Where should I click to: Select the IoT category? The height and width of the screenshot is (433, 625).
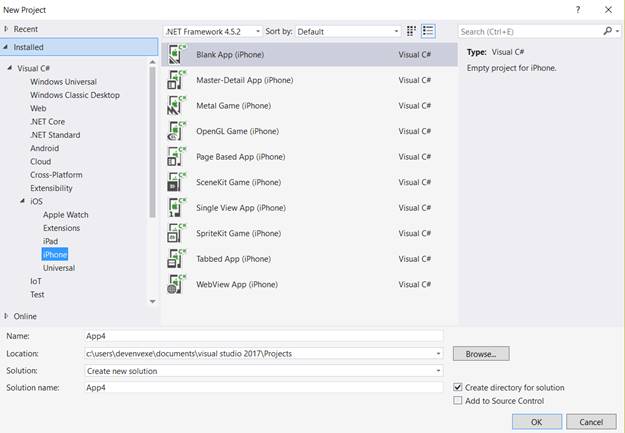[35, 281]
